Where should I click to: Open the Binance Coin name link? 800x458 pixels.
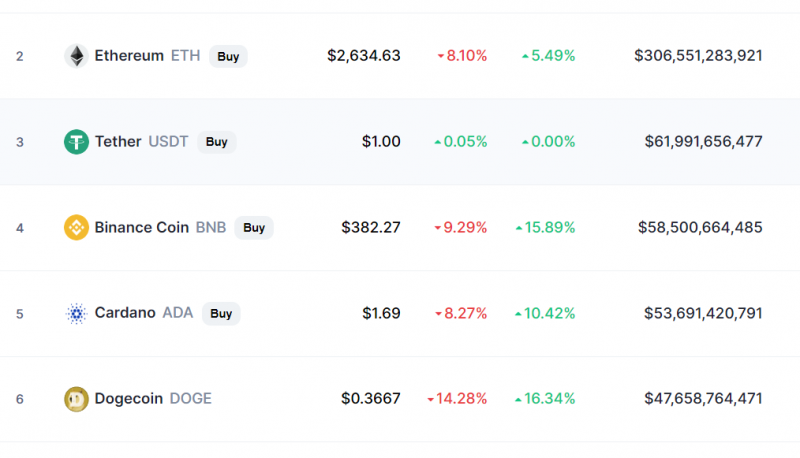pyautogui.click(x=142, y=227)
